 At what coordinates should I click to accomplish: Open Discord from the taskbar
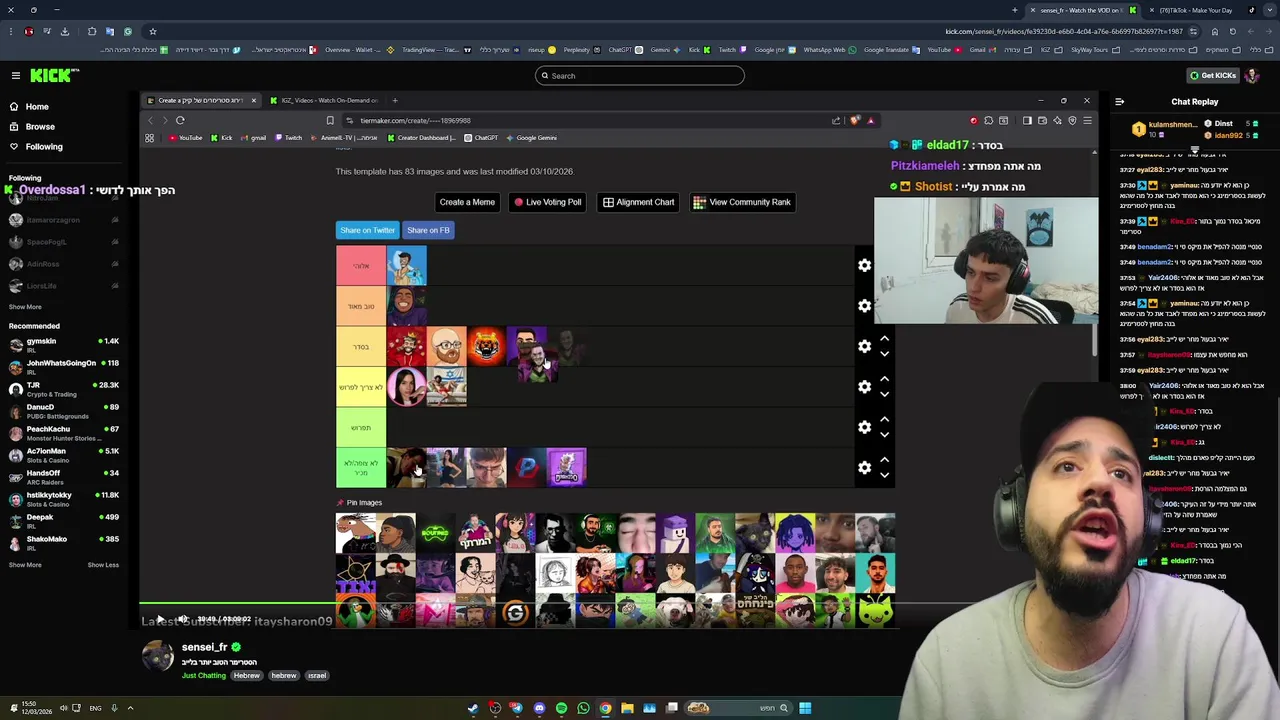tap(539, 708)
